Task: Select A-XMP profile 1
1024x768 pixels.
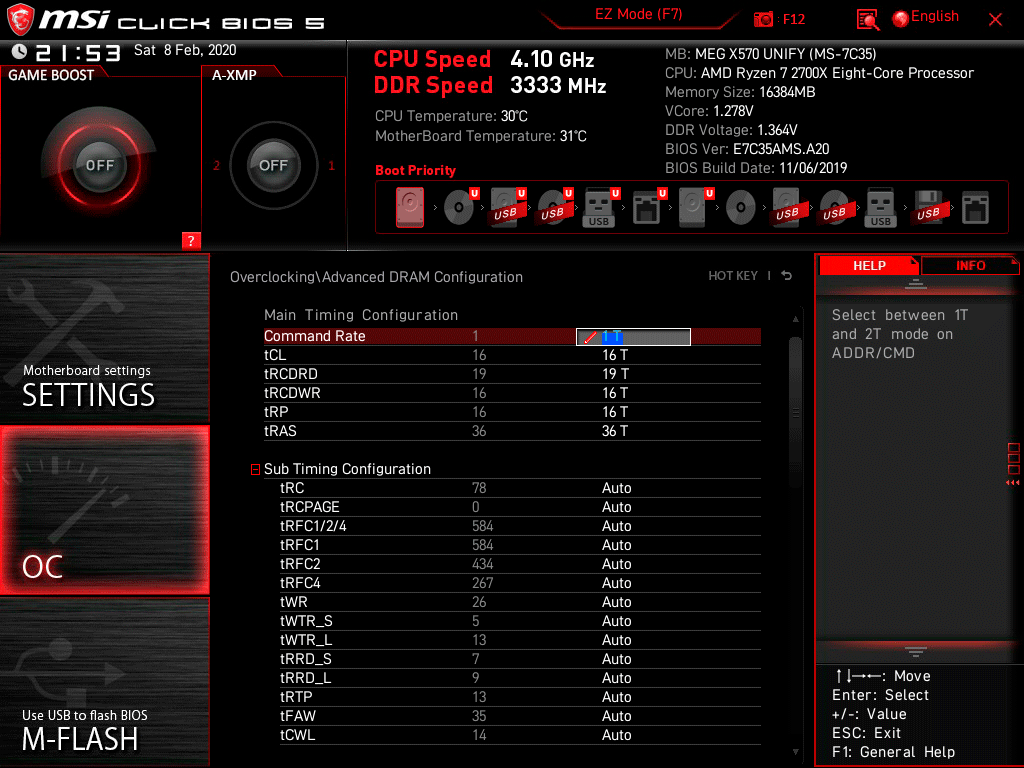Action: point(331,166)
